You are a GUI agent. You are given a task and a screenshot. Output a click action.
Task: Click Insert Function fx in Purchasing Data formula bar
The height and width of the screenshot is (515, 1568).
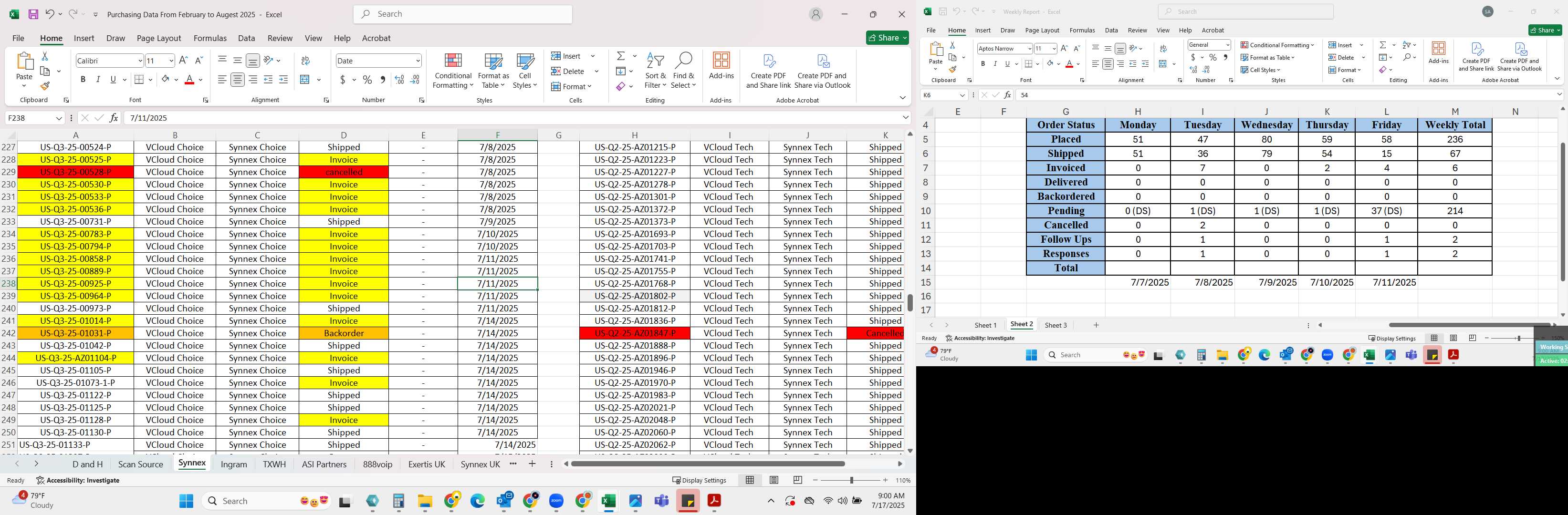point(114,118)
